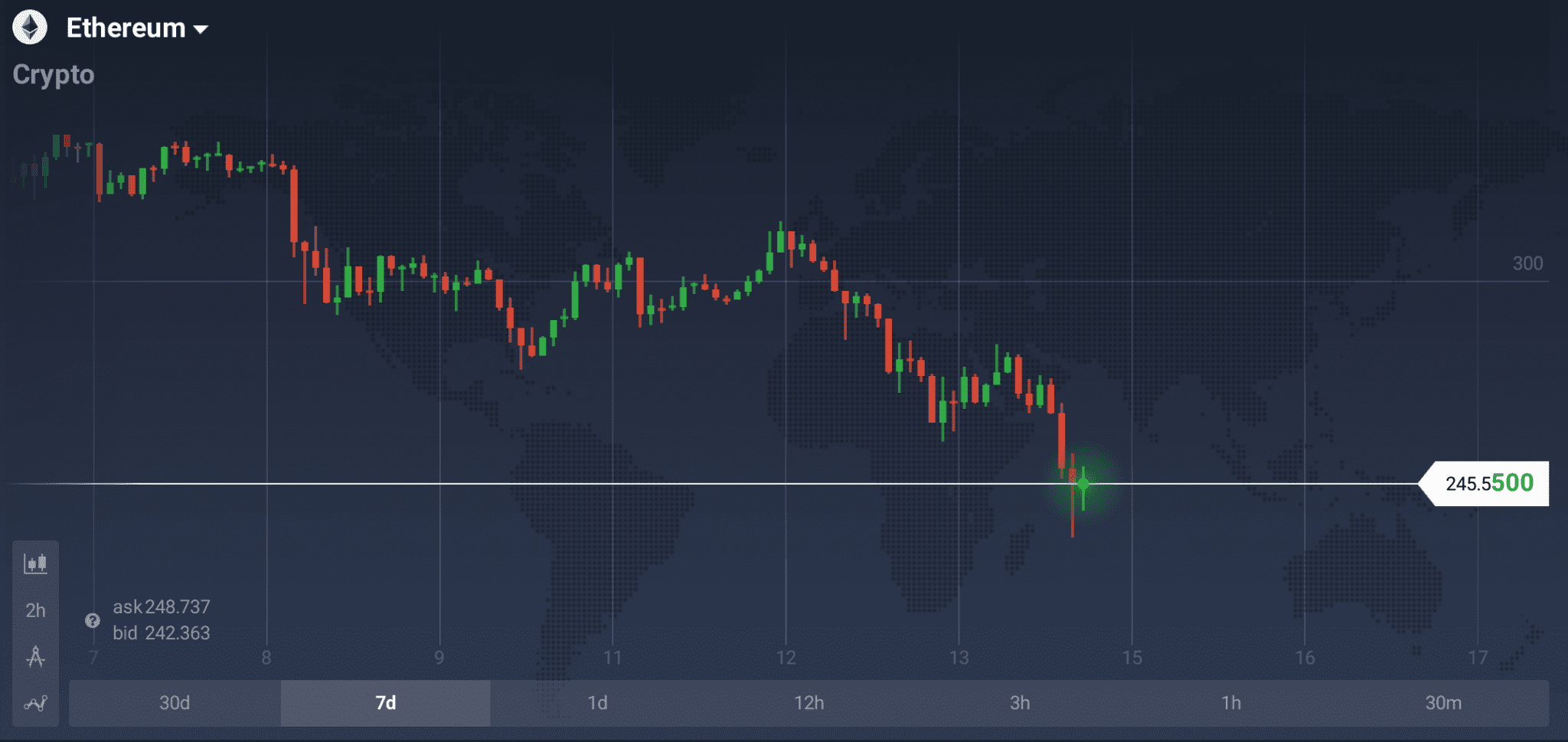Image resolution: width=1568 pixels, height=742 pixels.
Task: Click the 245.5500 current price label
Action: 1484,483
